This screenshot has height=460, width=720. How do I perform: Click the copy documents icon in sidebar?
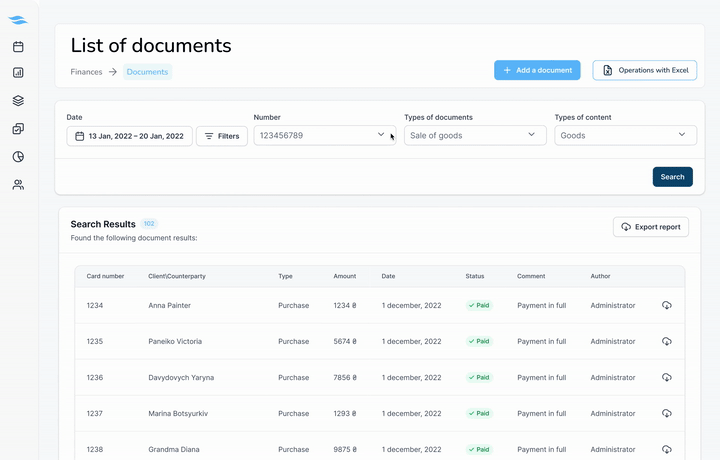(18, 129)
